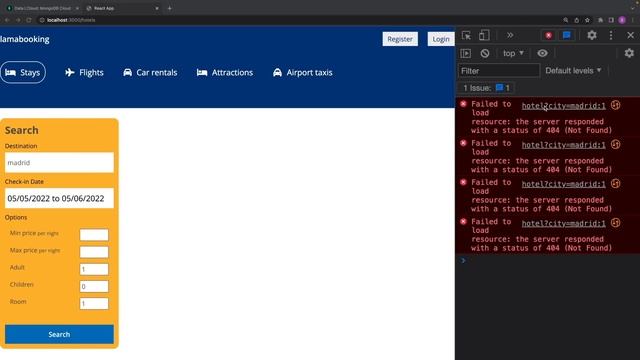This screenshot has width=640, height=360.
Task: Open a new browser tab
Action: tap(169, 8)
